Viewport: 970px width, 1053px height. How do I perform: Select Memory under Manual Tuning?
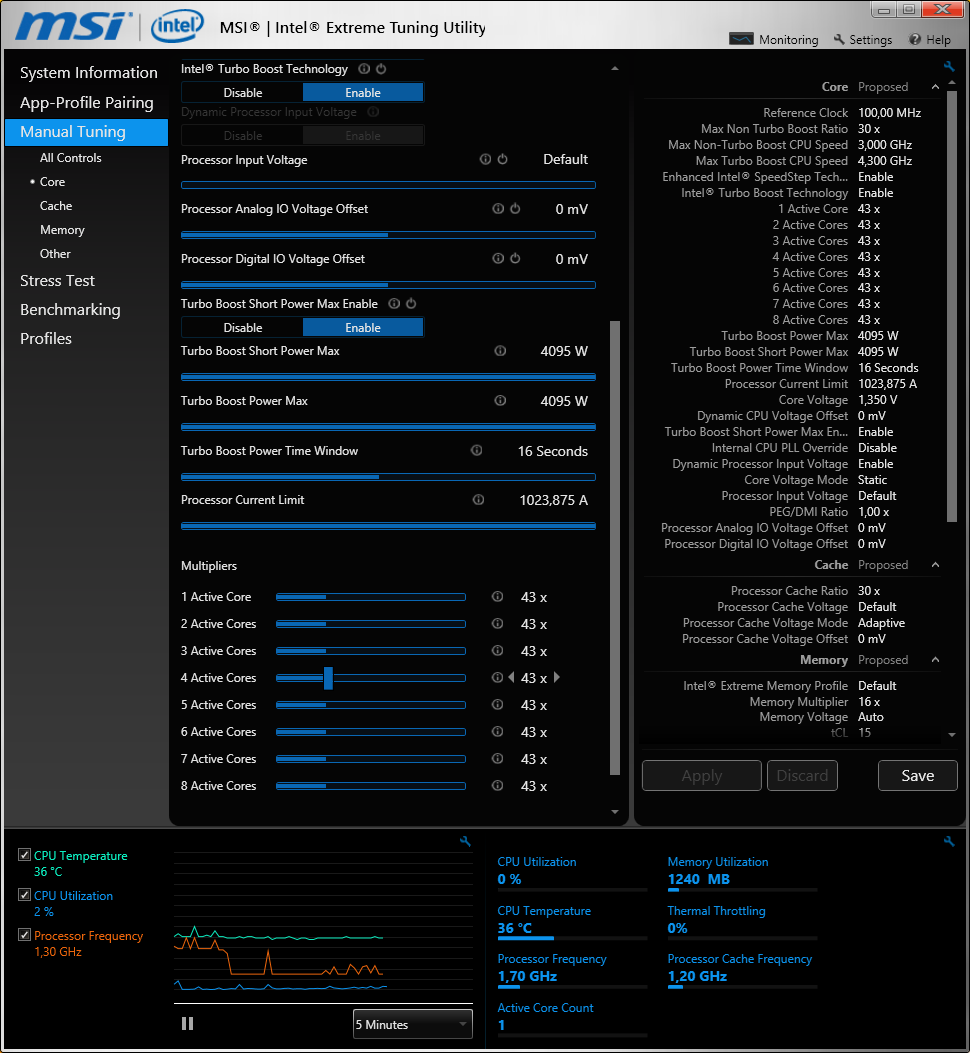62,230
